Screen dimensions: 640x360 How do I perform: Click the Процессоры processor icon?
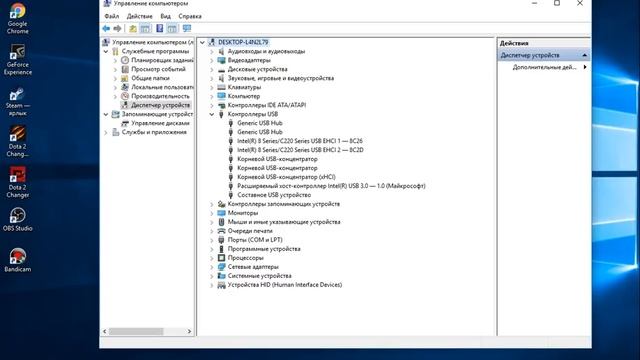coord(221,258)
